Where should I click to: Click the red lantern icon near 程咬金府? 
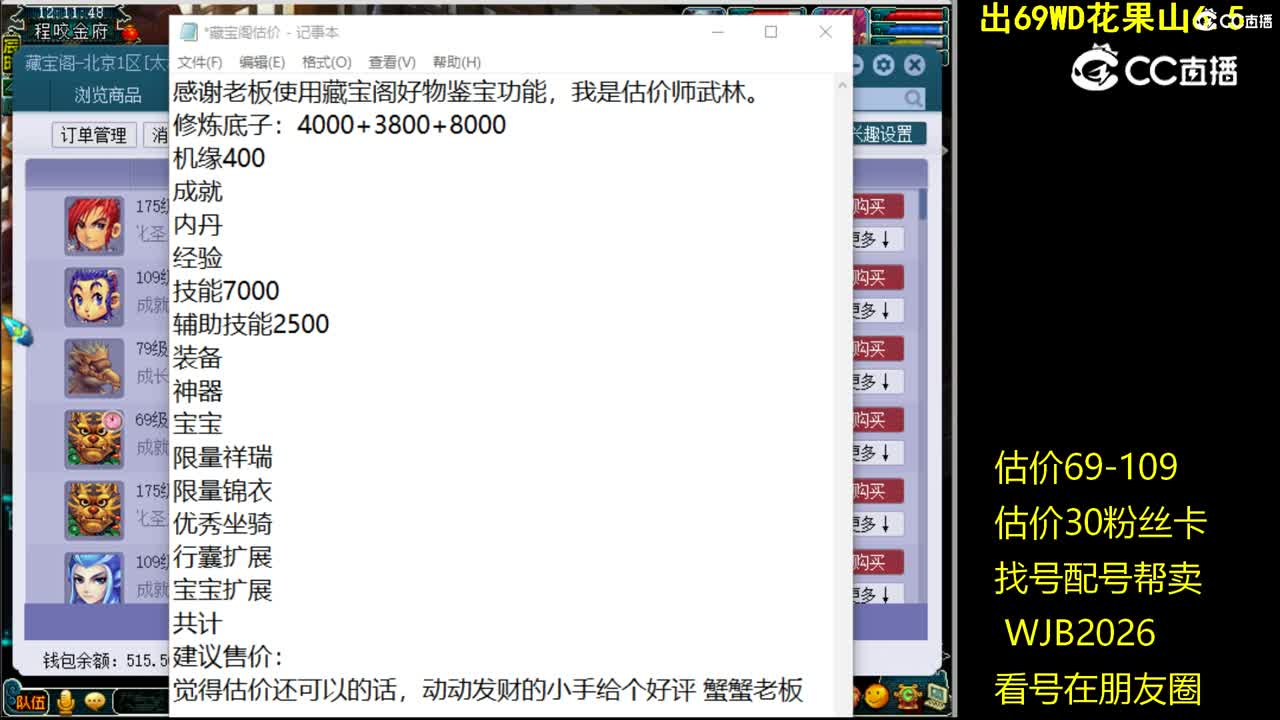coord(130,32)
